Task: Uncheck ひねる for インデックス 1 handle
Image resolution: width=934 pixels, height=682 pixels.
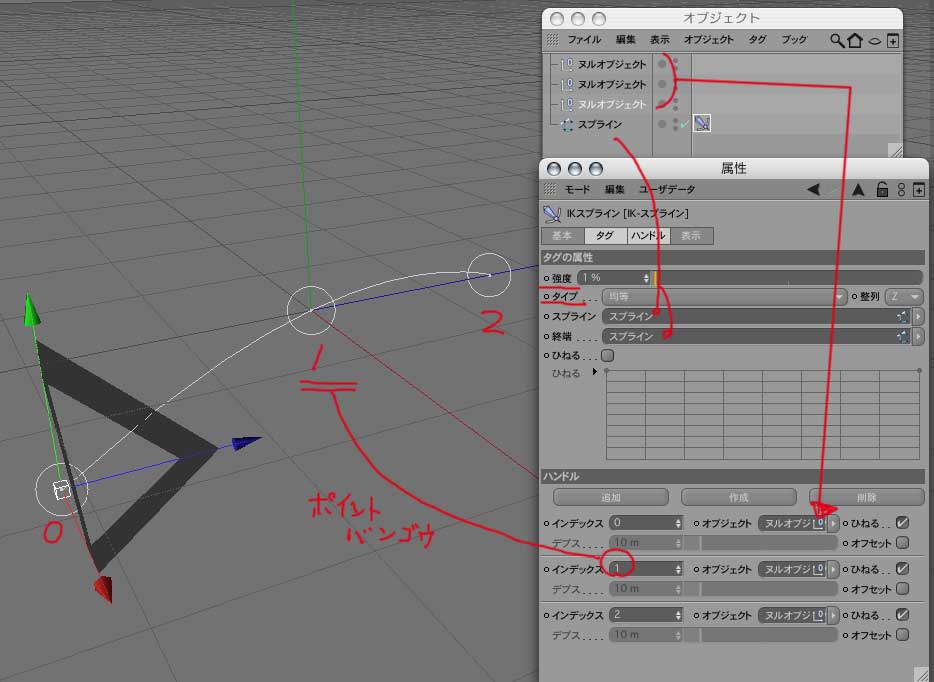Action: coord(902,569)
